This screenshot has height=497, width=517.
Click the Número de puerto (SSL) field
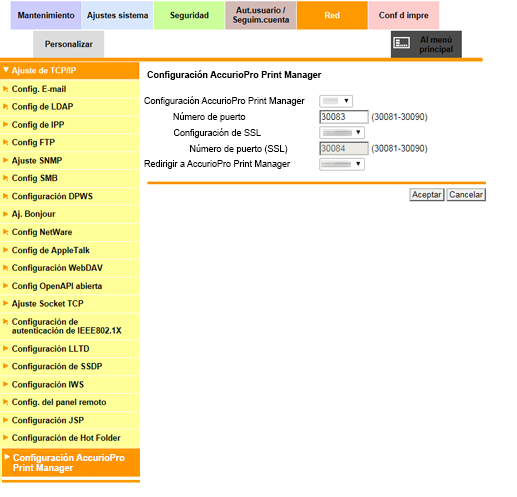click(x=344, y=149)
